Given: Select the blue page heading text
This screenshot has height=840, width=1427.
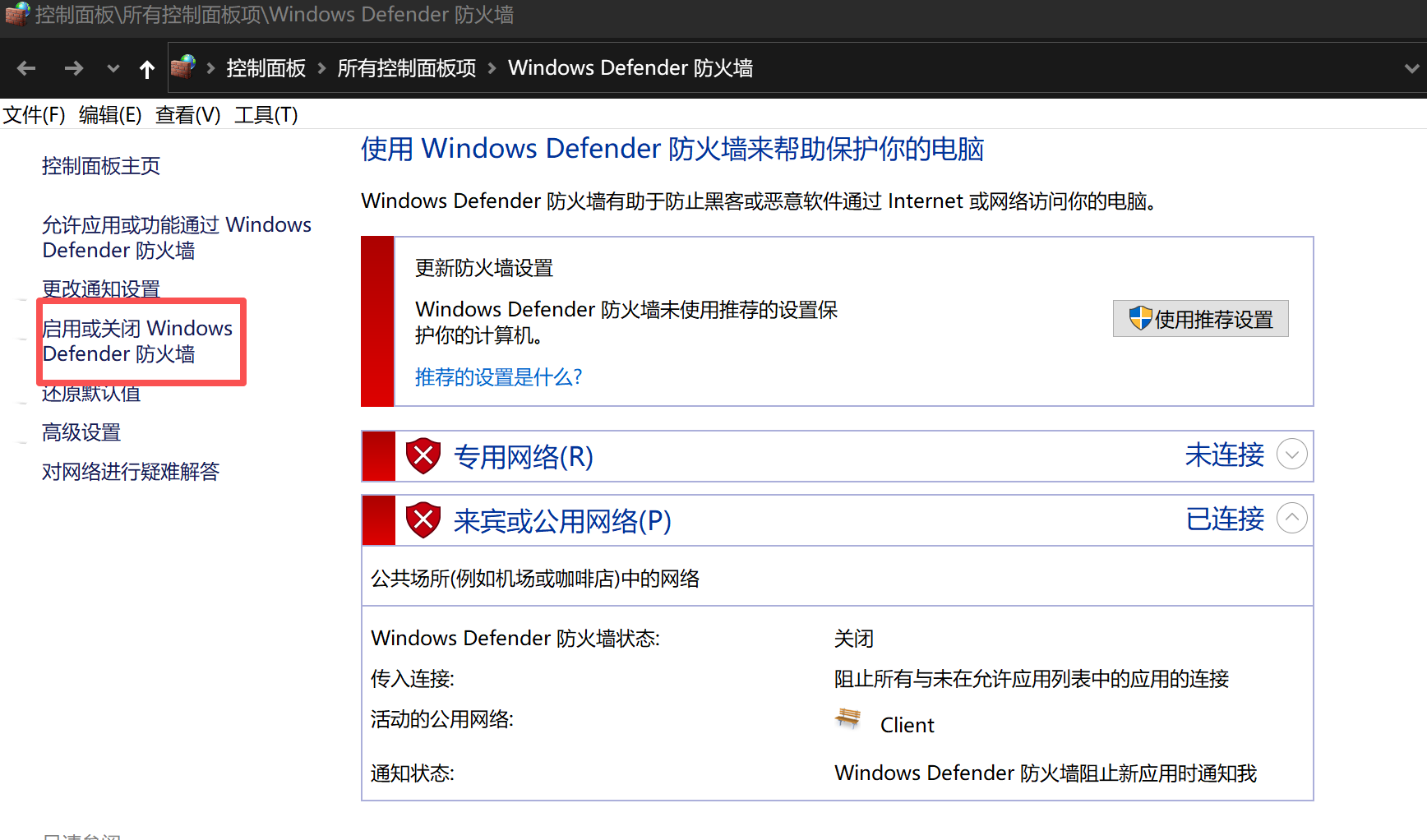Looking at the screenshot, I should tap(672, 149).
